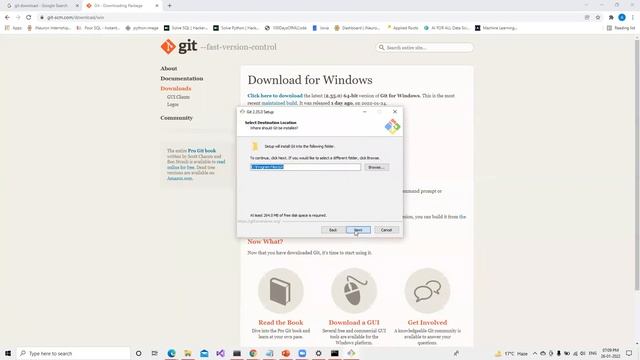640x360 pixels.
Task: Open PowerPoint from the taskbar
Action: (286, 353)
